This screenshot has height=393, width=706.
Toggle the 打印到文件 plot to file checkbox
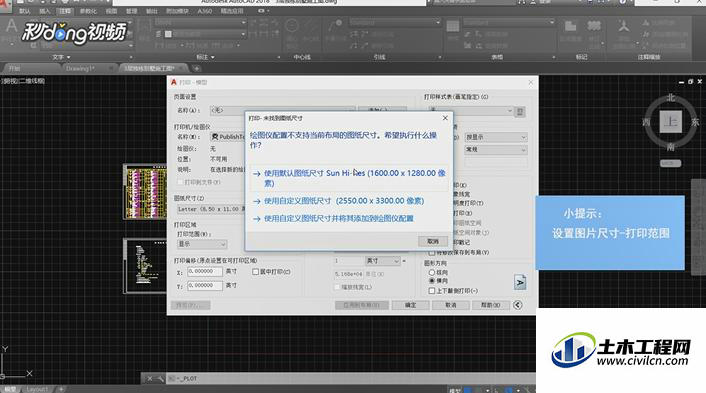180,182
